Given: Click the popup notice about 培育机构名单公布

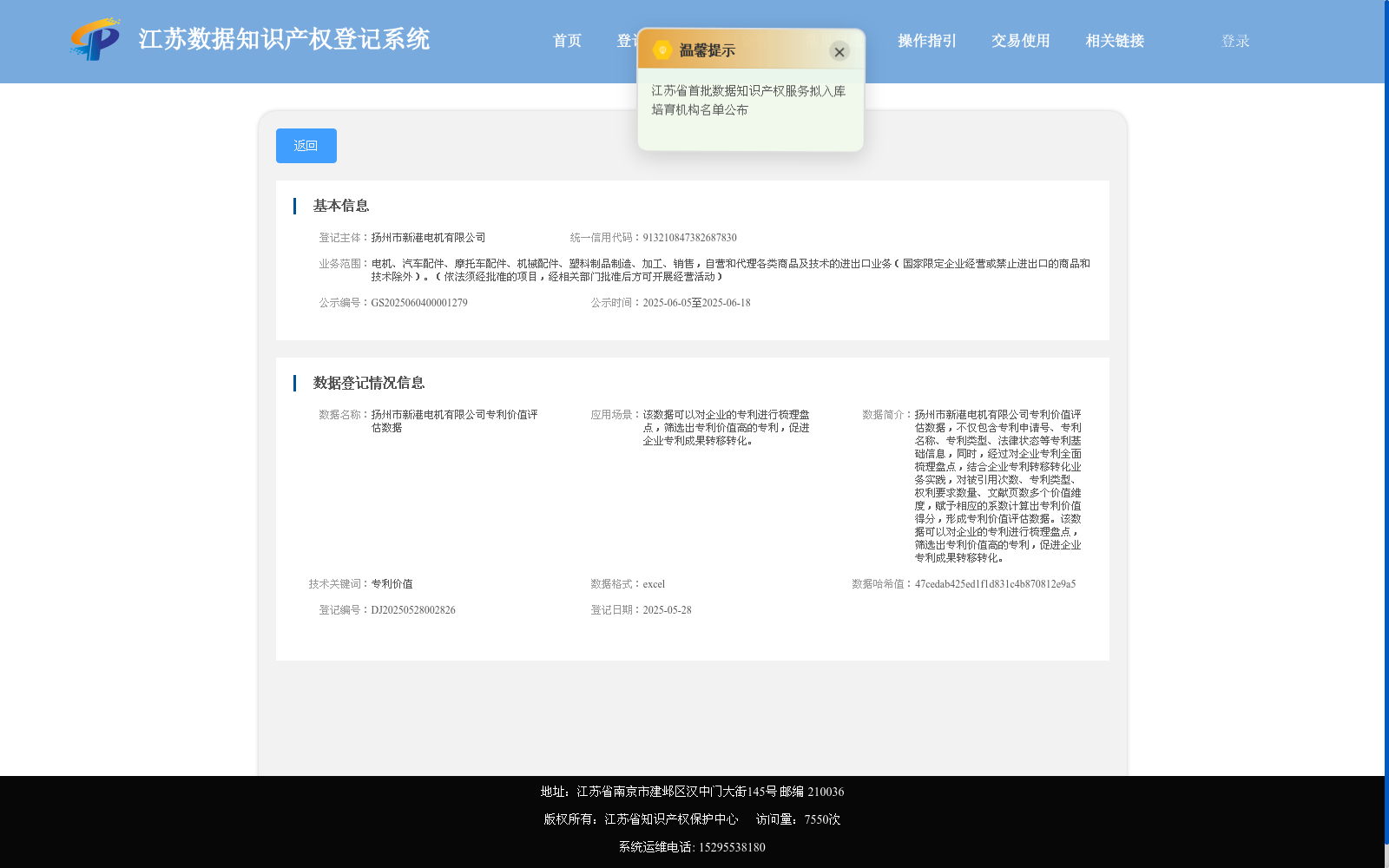Looking at the screenshot, I should [748, 100].
